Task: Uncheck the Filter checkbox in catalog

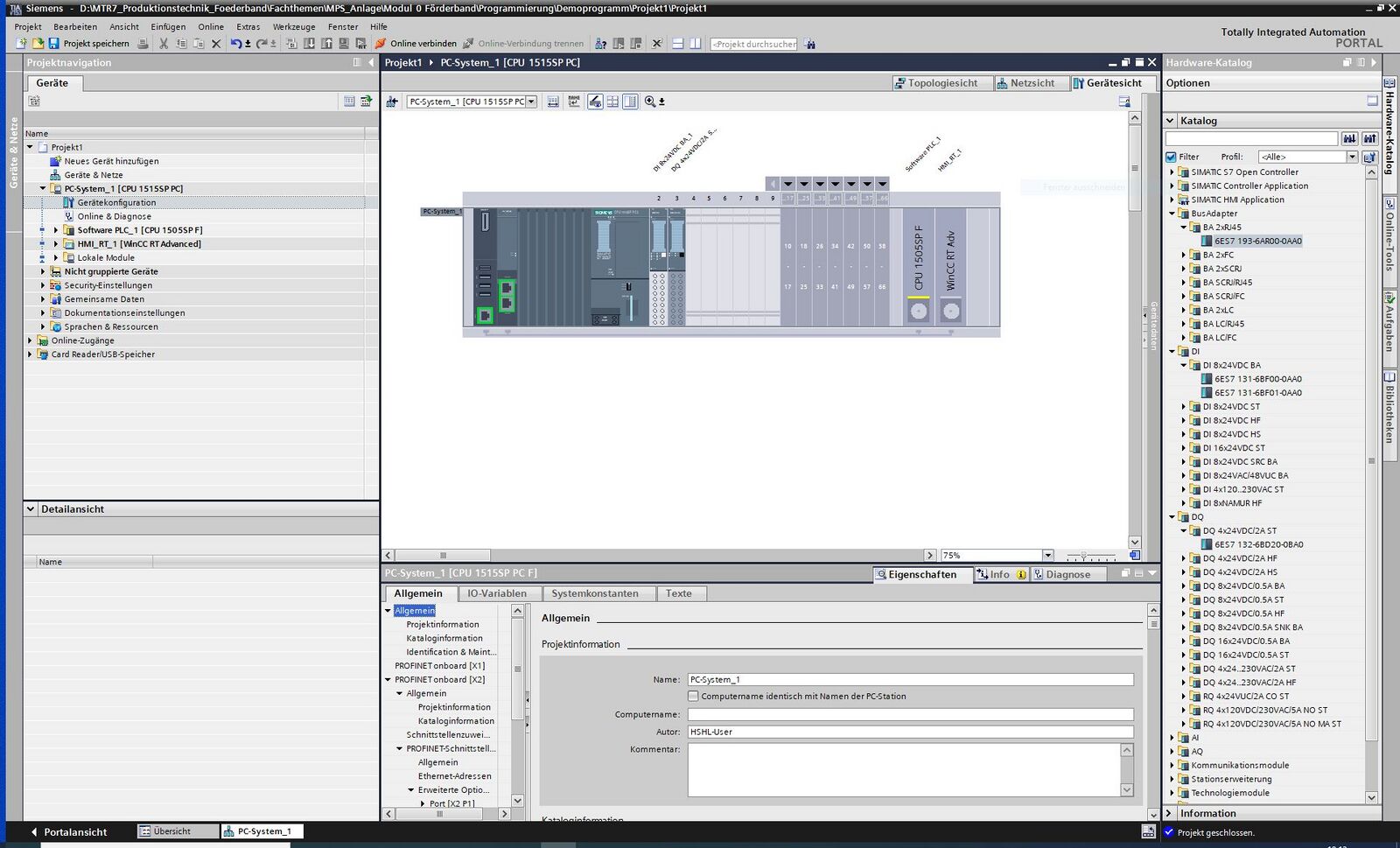Action: (1172, 158)
